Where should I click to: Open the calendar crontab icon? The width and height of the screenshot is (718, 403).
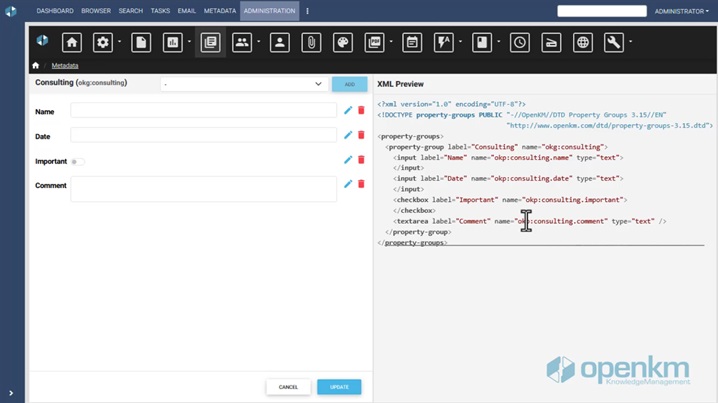point(412,43)
